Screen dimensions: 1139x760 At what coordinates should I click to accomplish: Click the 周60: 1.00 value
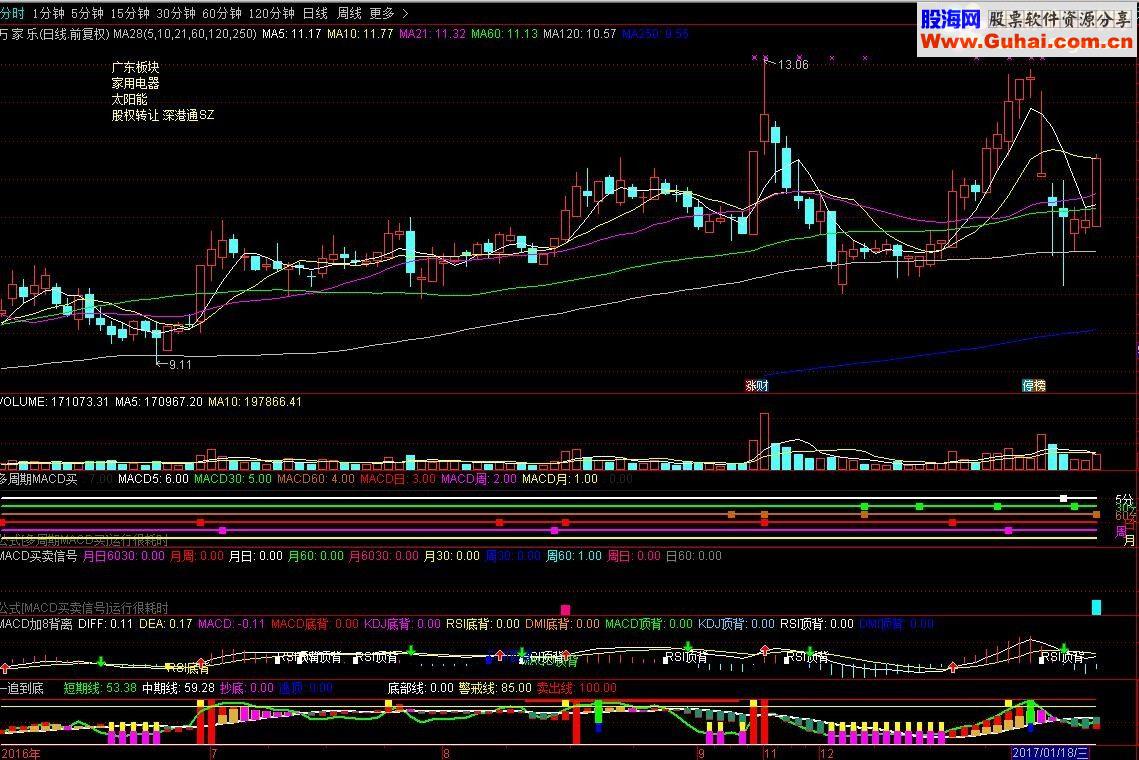pyautogui.click(x=574, y=556)
